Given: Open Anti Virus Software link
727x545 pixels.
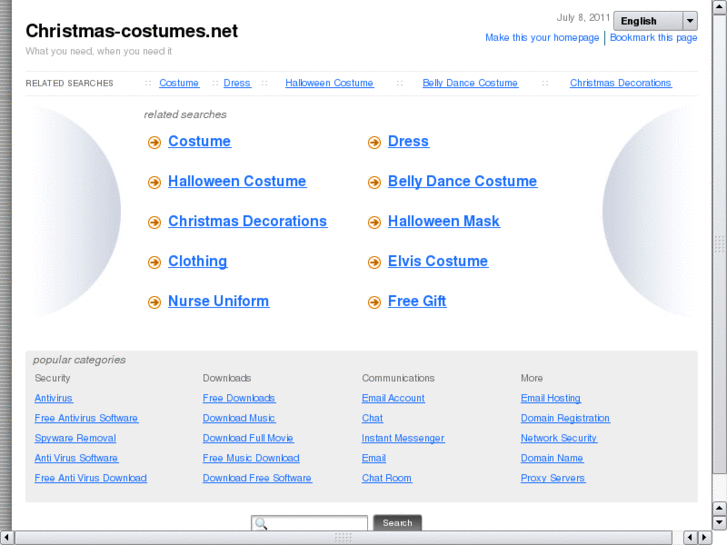Looking at the screenshot, I should pos(76,458).
